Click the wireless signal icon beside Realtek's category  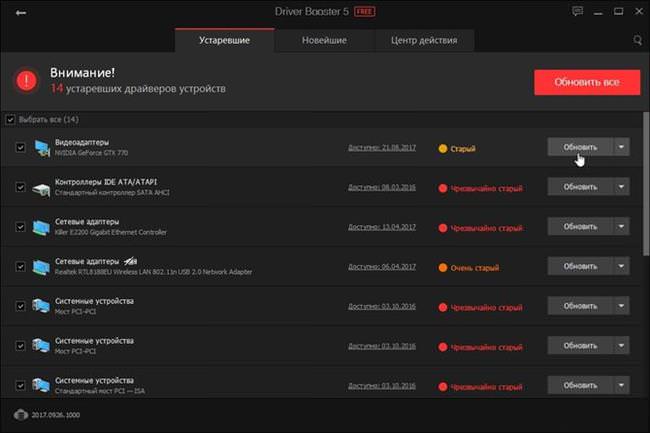(x=131, y=261)
